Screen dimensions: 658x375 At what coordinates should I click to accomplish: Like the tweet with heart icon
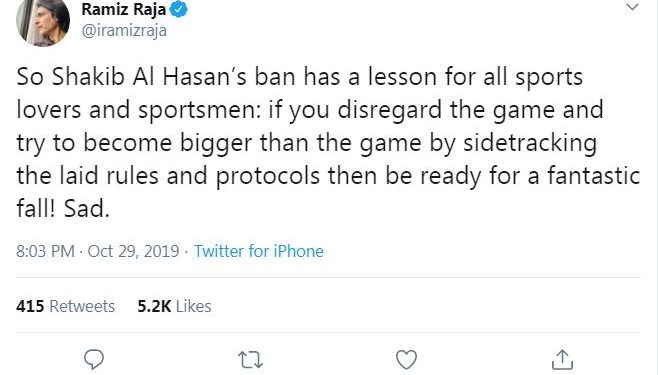point(406,359)
